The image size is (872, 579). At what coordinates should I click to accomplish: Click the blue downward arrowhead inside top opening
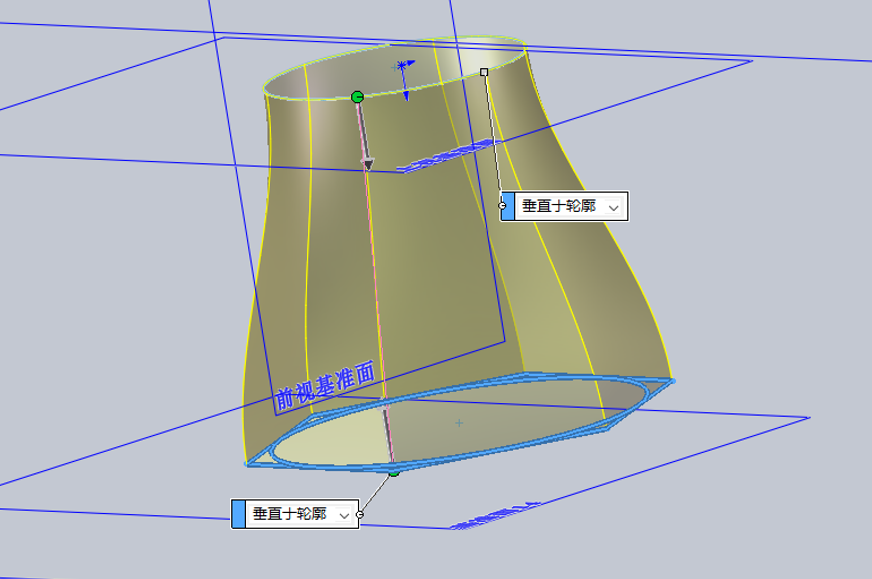(407, 96)
